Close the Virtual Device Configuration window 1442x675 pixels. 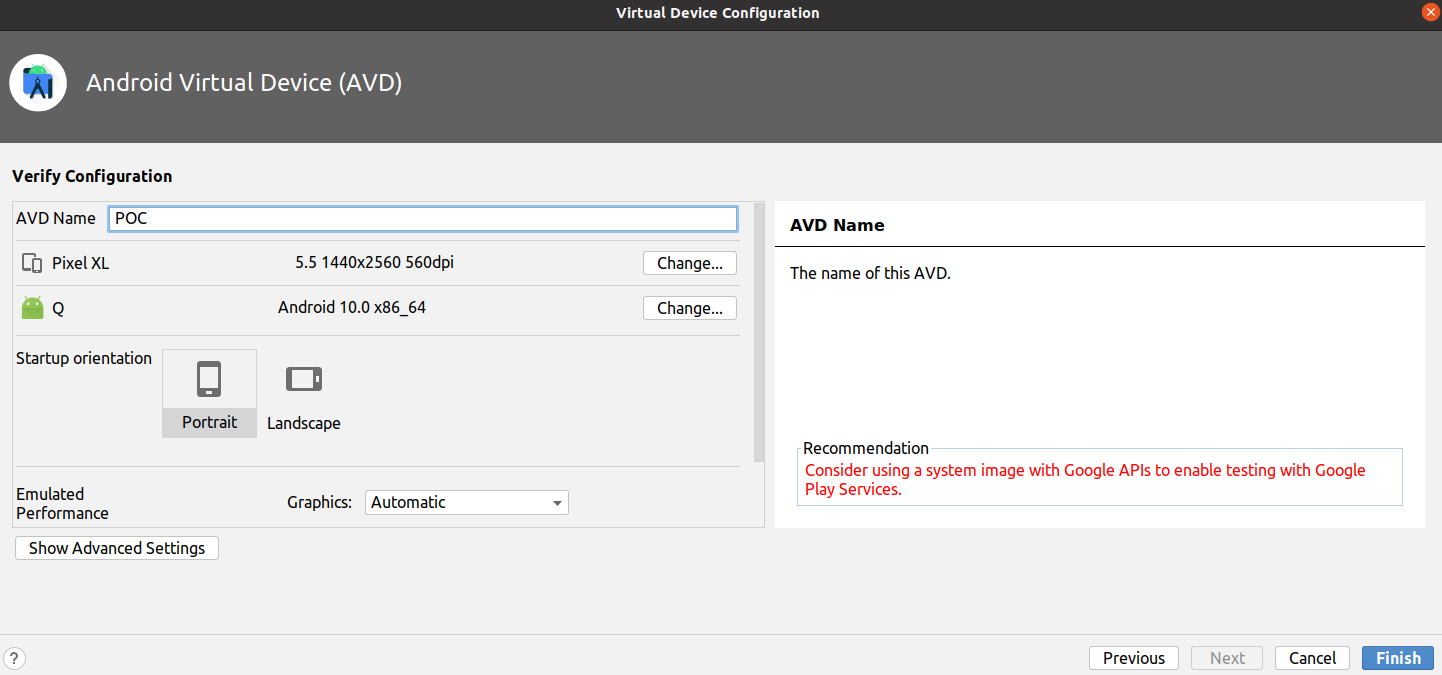coord(1429,13)
